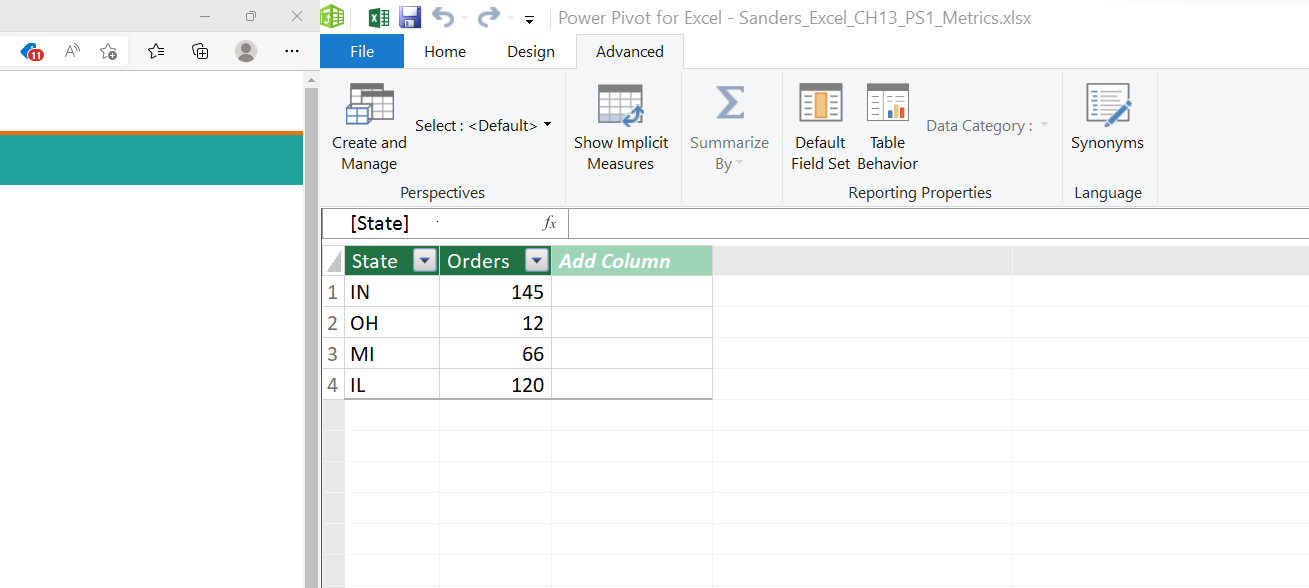Open the undo history dropdown arrow

464,19
